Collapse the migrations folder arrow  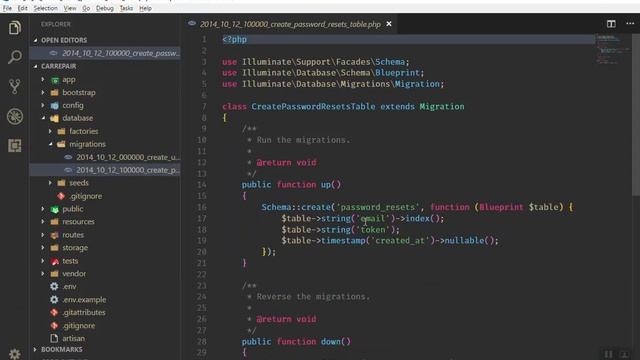click(50, 144)
